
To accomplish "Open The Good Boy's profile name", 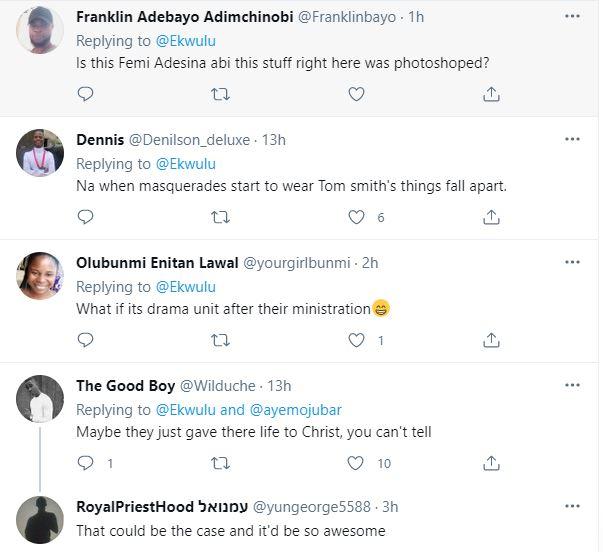I will pyautogui.click(x=126, y=386).
